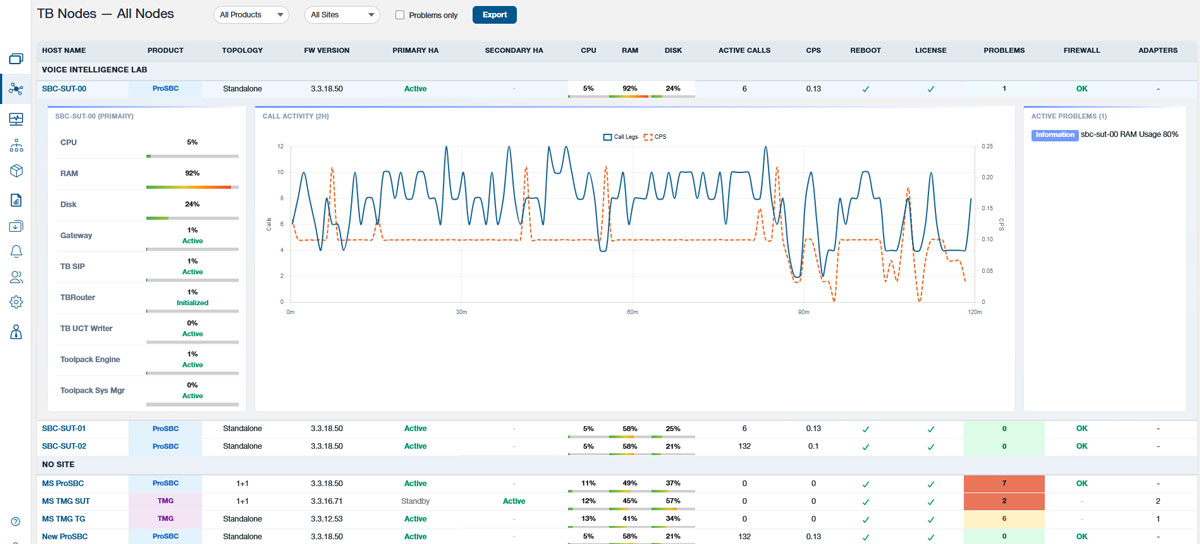
Task: Toggle CPS series in chart legend
Action: click(x=655, y=136)
